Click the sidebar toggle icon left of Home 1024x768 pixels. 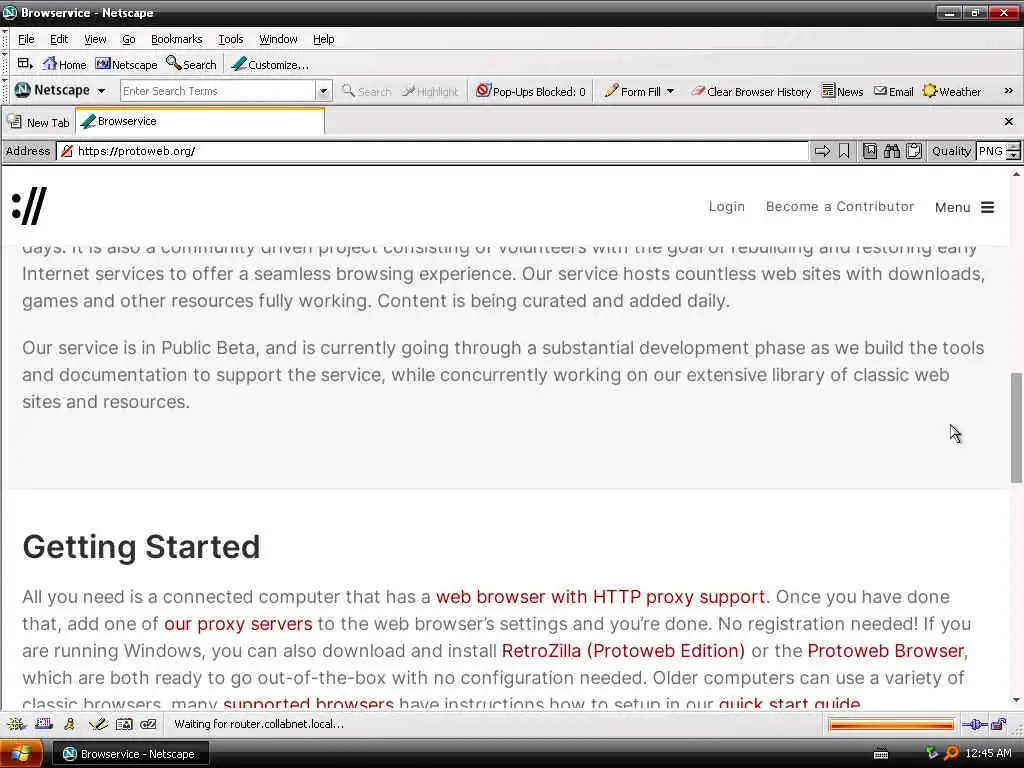coord(25,64)
